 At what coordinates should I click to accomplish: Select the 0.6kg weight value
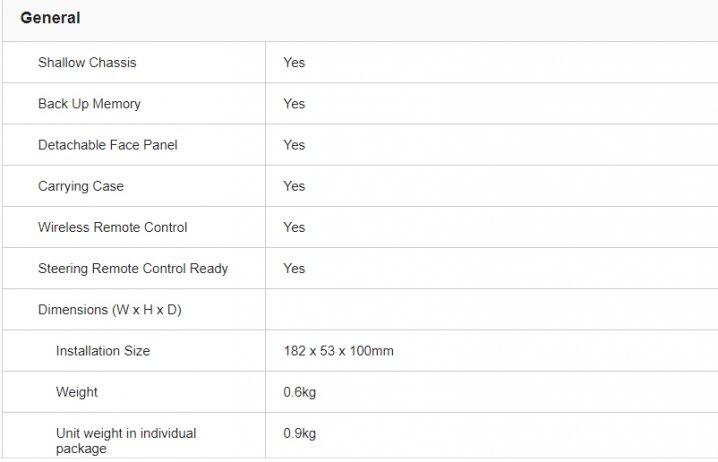[300, 392]
